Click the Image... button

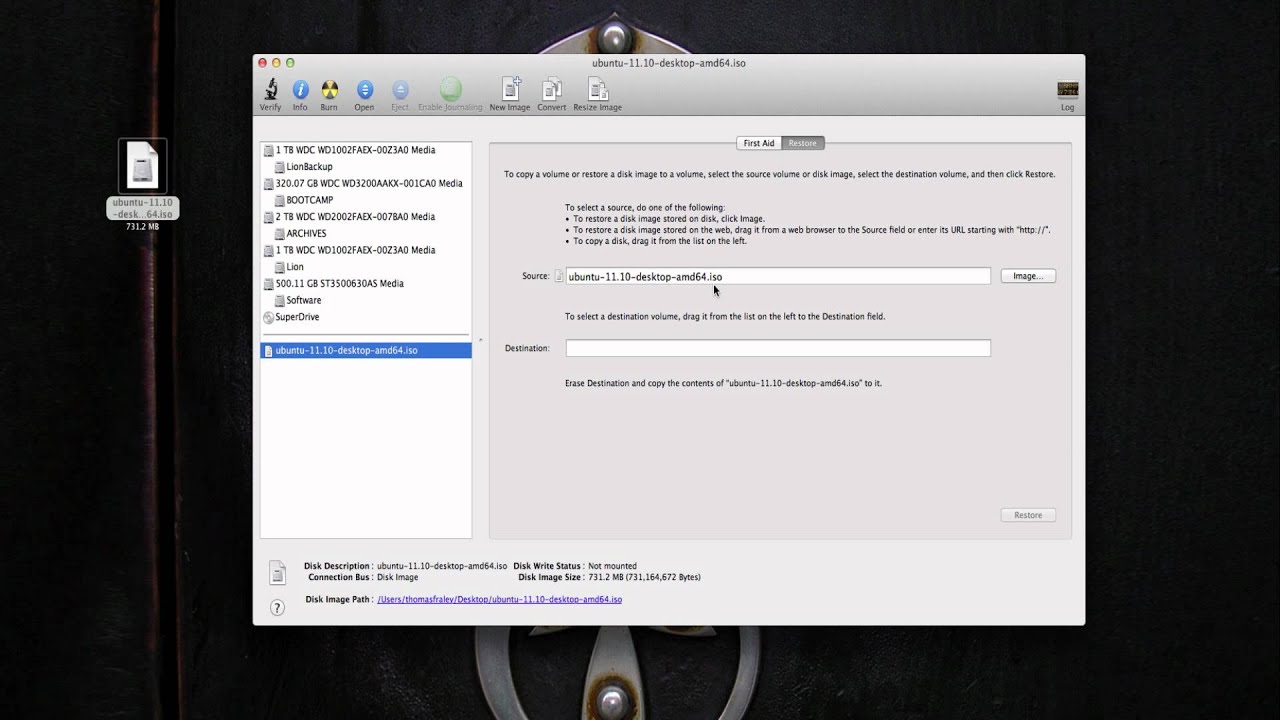[x=1028, y=276]
